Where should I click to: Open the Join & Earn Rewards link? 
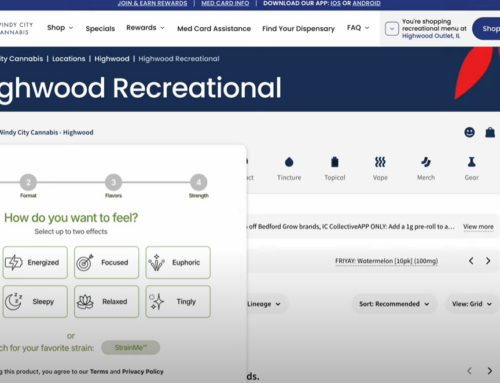click(x=152, y=3)
